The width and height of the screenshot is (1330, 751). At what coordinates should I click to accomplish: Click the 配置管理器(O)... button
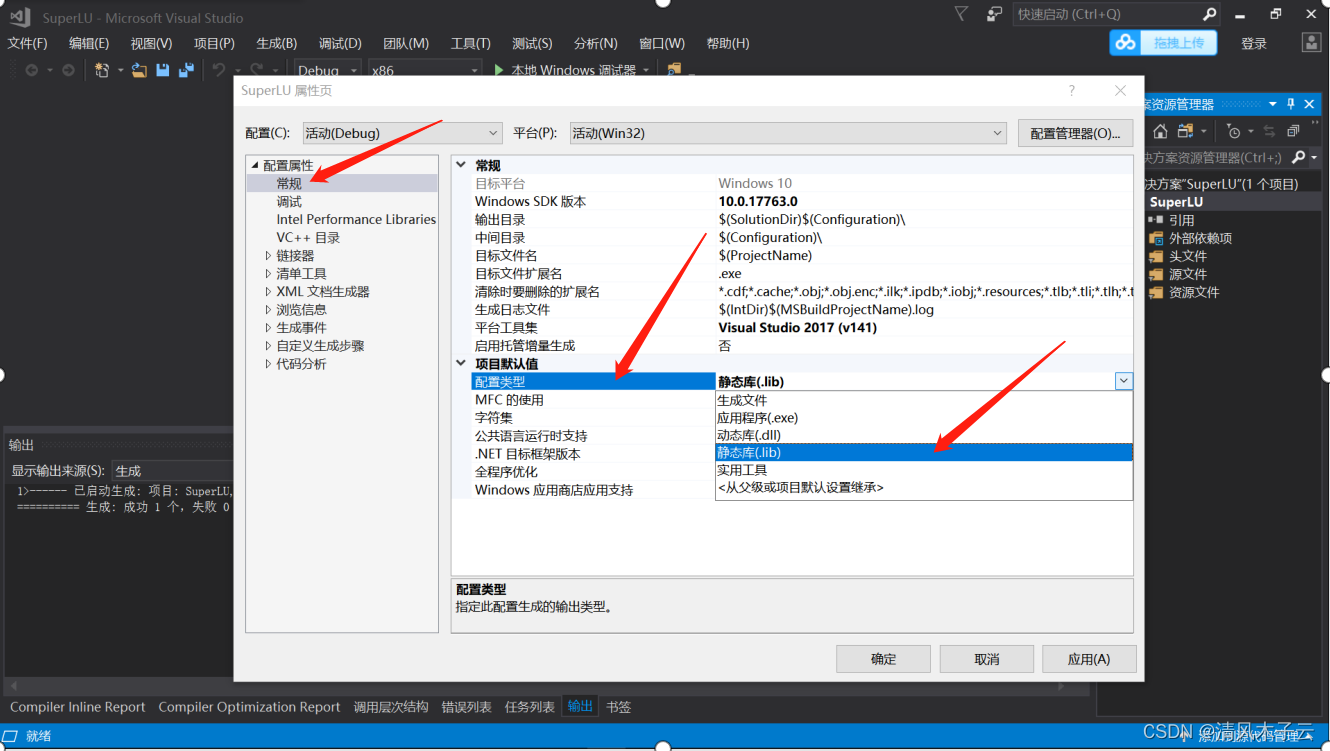click(x=1075, y=133)
